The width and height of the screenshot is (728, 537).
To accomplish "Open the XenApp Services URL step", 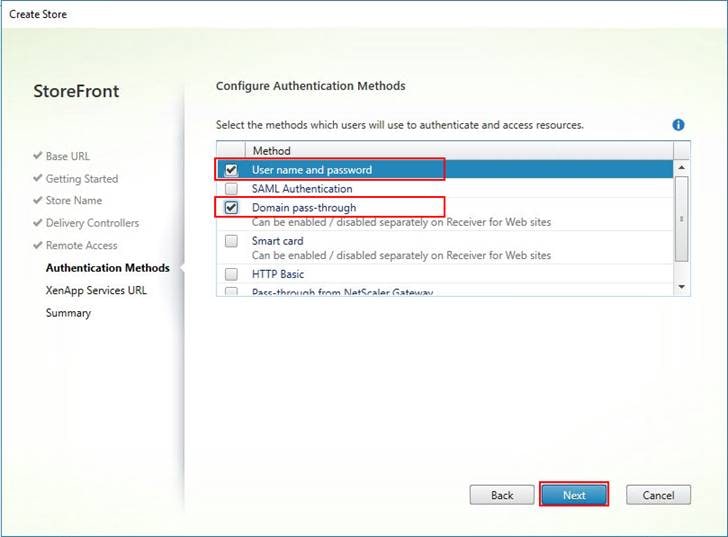I will (96, 291).
